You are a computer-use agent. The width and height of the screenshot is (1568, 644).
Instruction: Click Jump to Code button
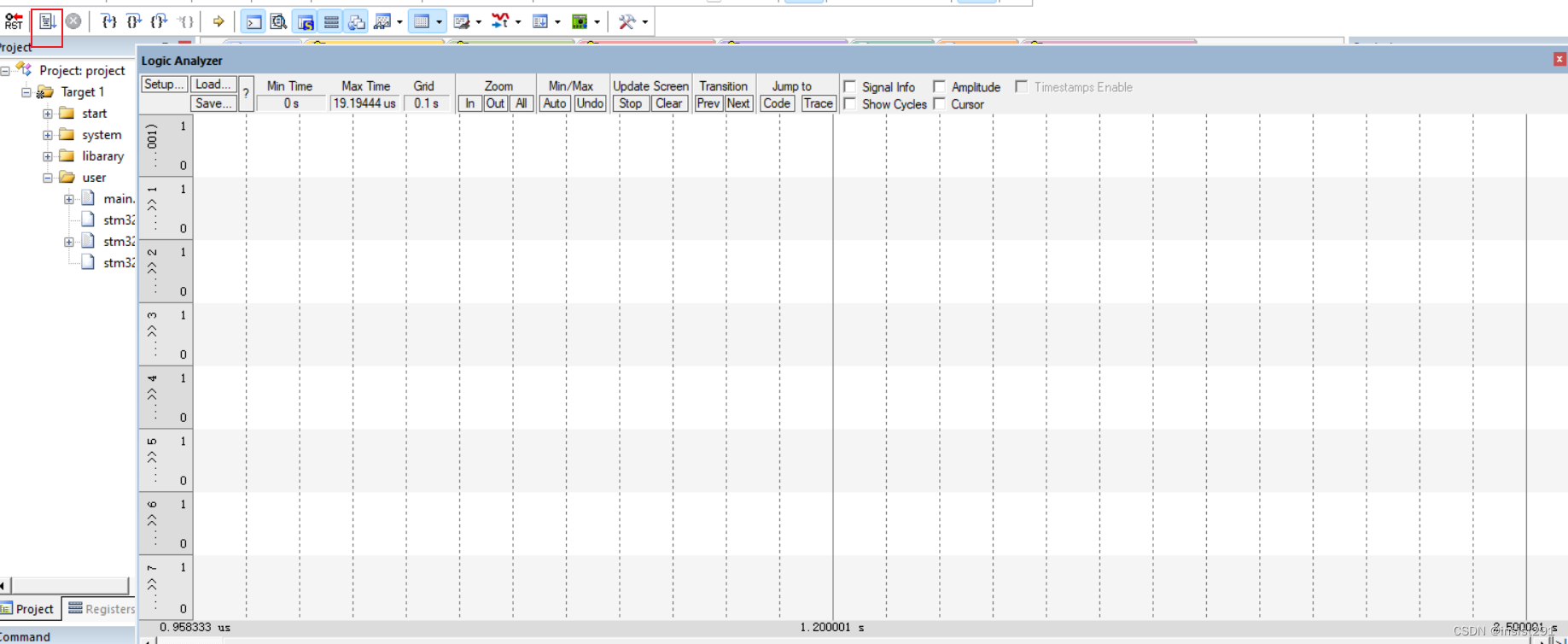777,103
